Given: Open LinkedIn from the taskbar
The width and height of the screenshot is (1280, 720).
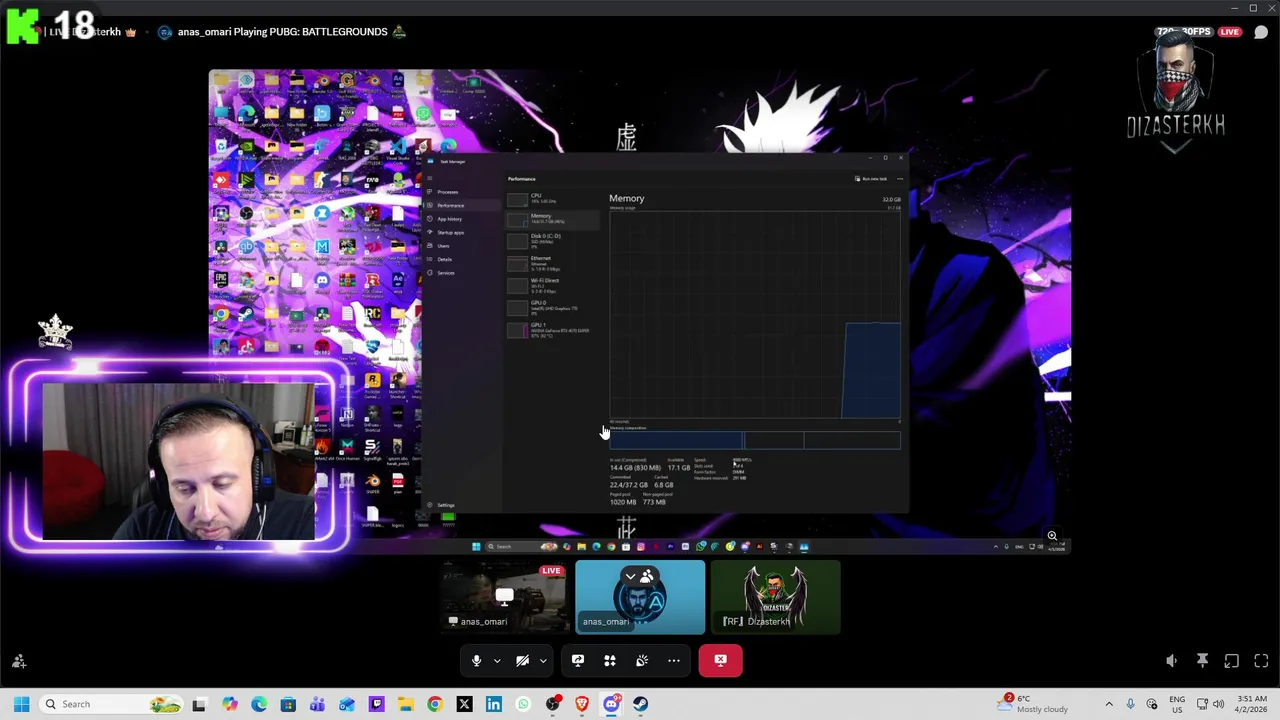Looking at the screenshot, I should click(493, 704).
